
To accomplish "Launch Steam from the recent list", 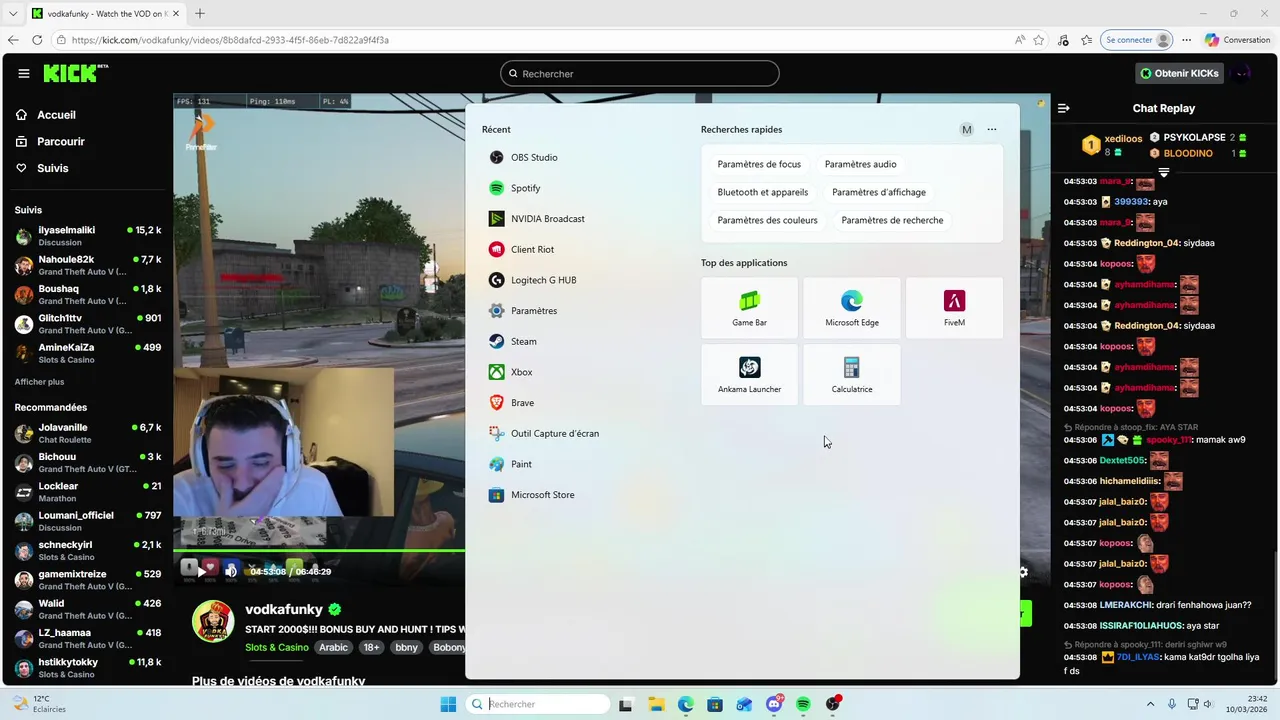I will [514, 341].
